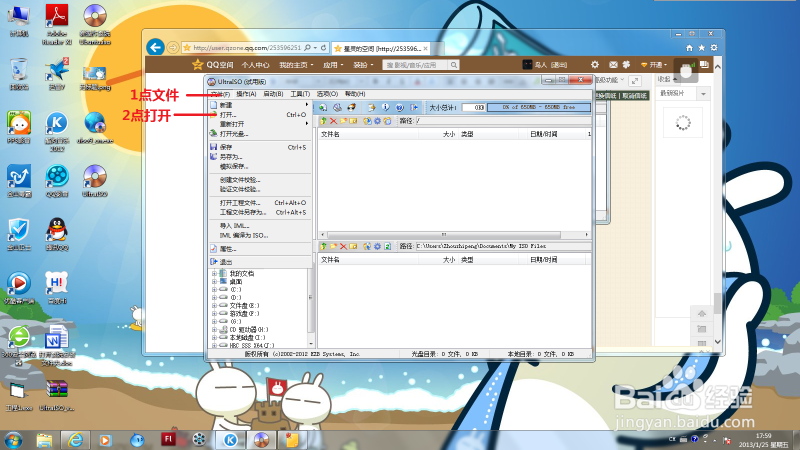This screenshot has width=800, height=450.
Task: Open the 操作(A) menu
Action: click(246, 94)
